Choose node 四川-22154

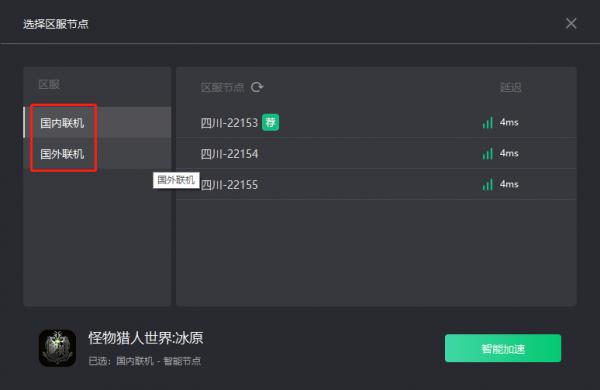[376, 153]
